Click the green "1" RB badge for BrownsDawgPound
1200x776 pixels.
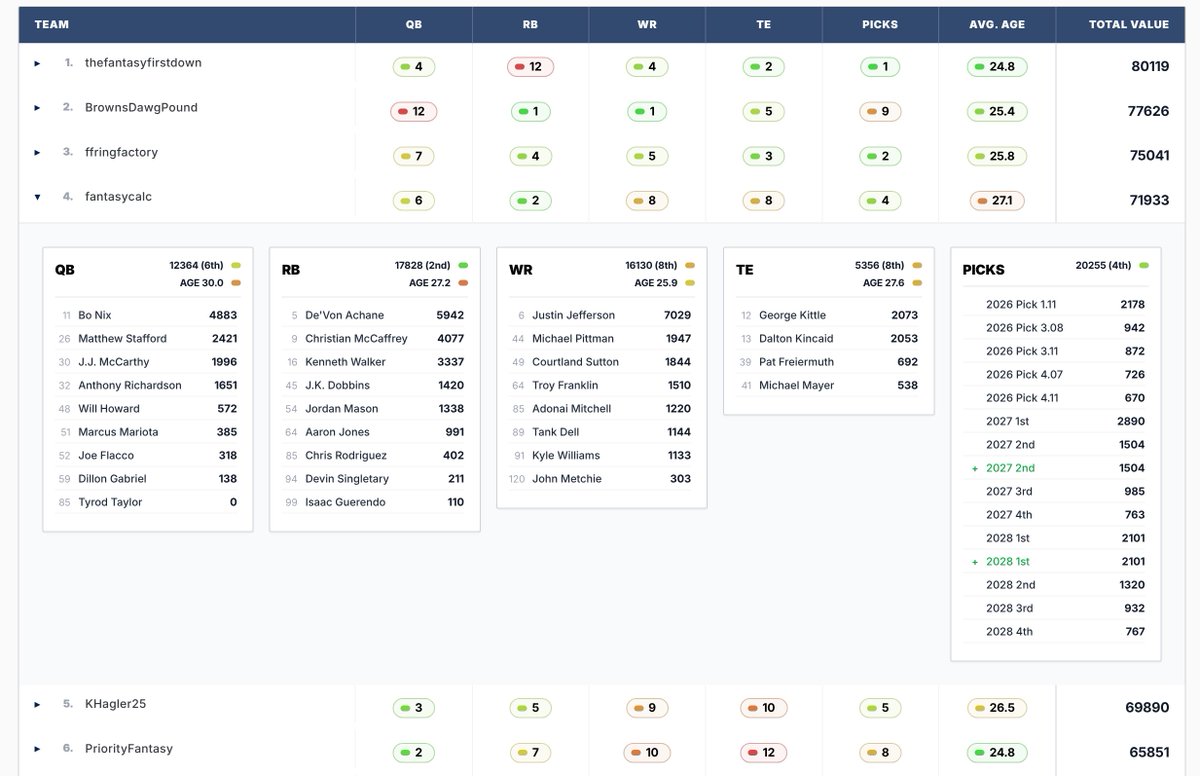coord(530,111)
